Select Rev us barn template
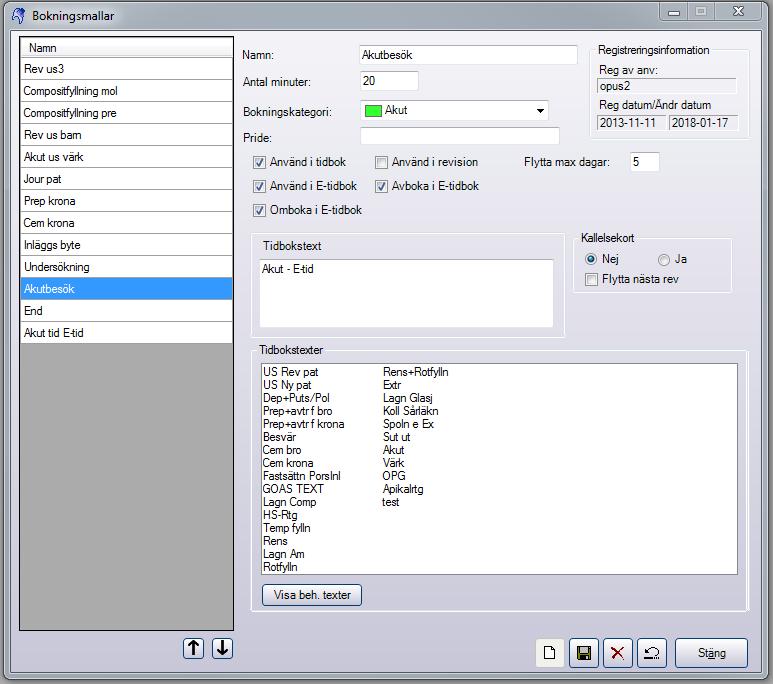773x684 pixels. coord(127,135)
